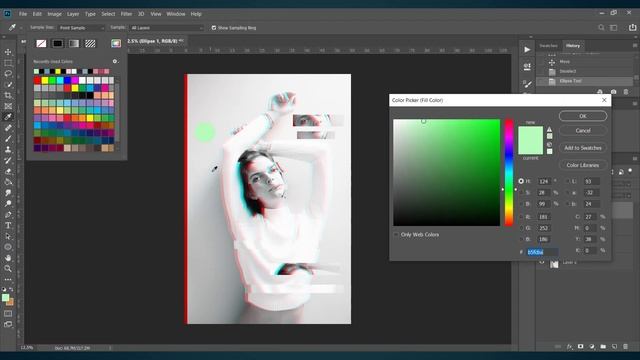Open the color picker rainbow icon
Viewport: 640px width, 360px height.
[x=116, y=43]
